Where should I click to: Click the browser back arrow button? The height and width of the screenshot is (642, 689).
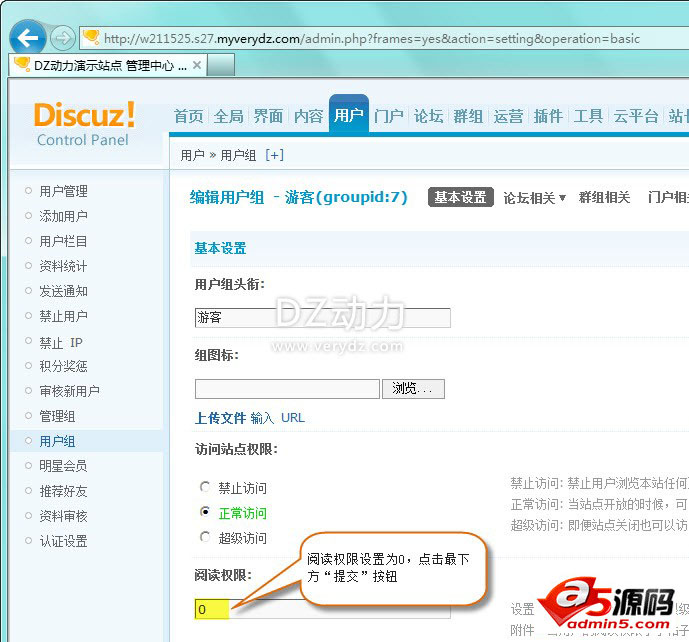(x=28, y=38)
